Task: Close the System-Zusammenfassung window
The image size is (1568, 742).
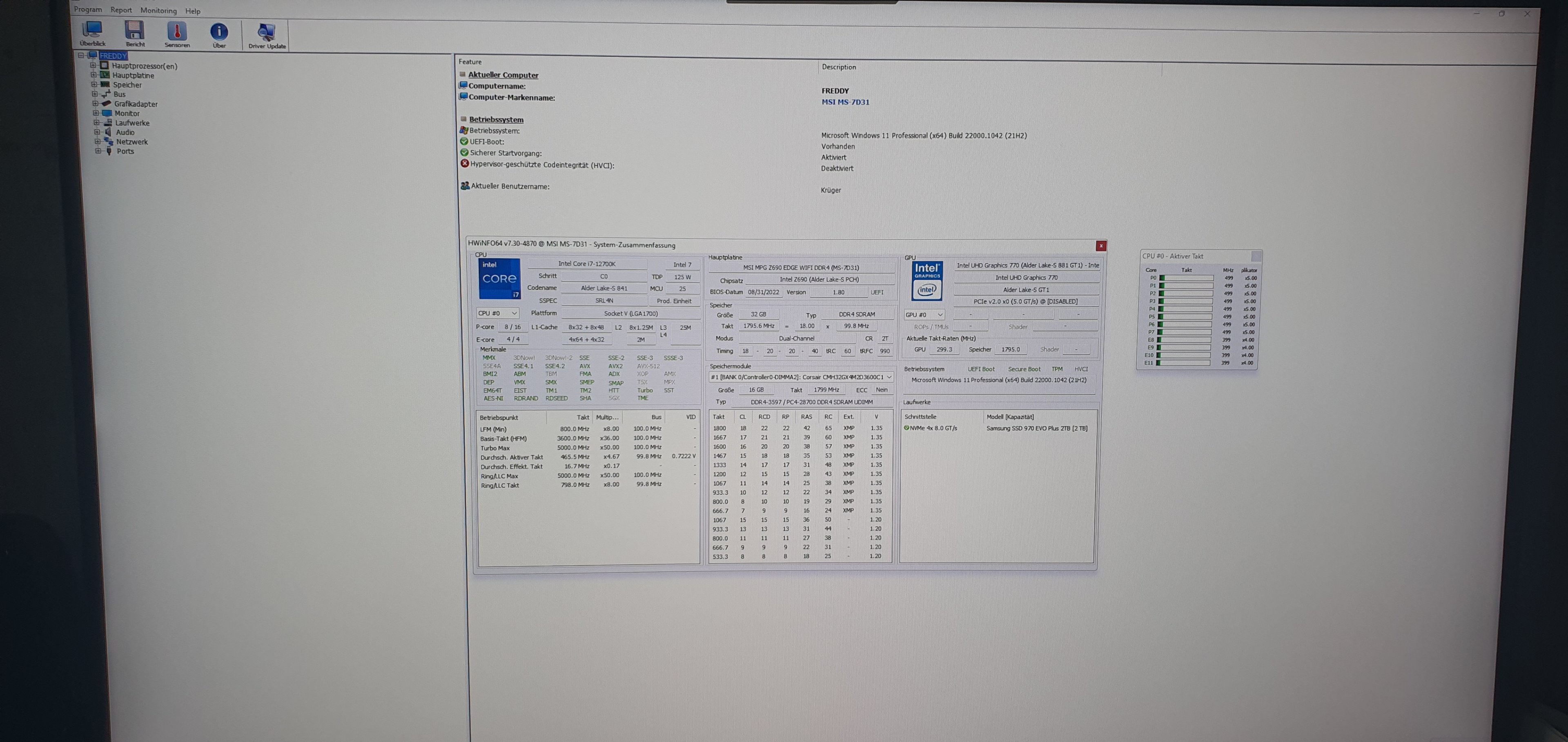Action: 1100,246
